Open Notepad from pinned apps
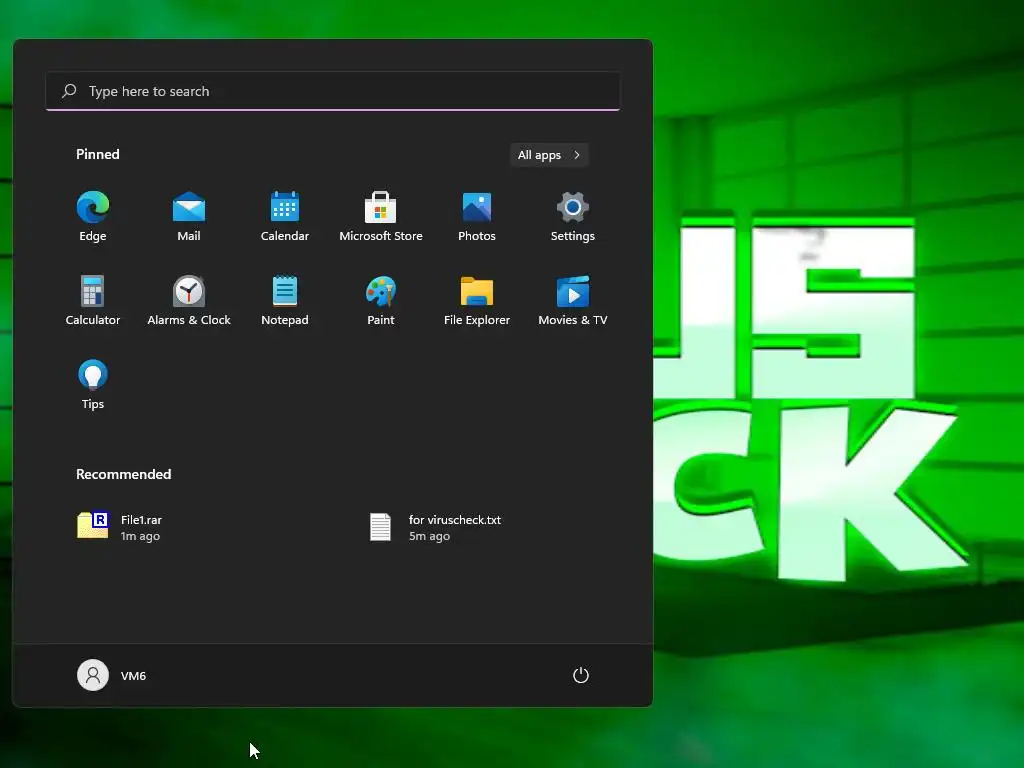Screen dimensions: 1024x768 [x=285, y=300]
